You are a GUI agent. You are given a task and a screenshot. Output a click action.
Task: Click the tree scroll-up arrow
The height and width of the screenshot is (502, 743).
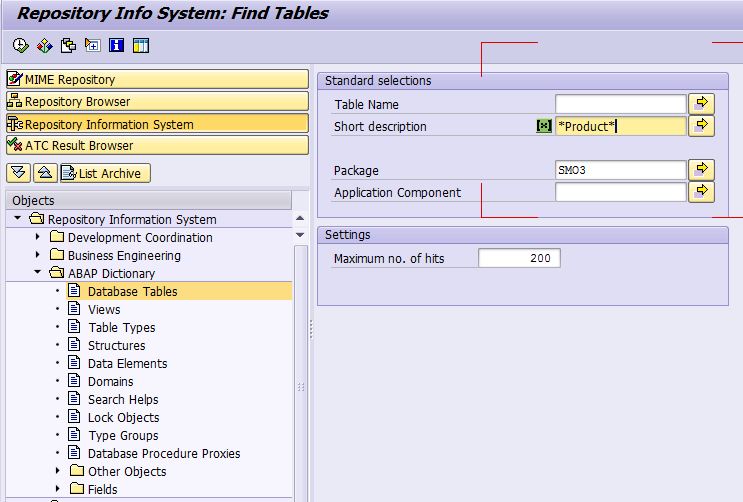(300, 218)
